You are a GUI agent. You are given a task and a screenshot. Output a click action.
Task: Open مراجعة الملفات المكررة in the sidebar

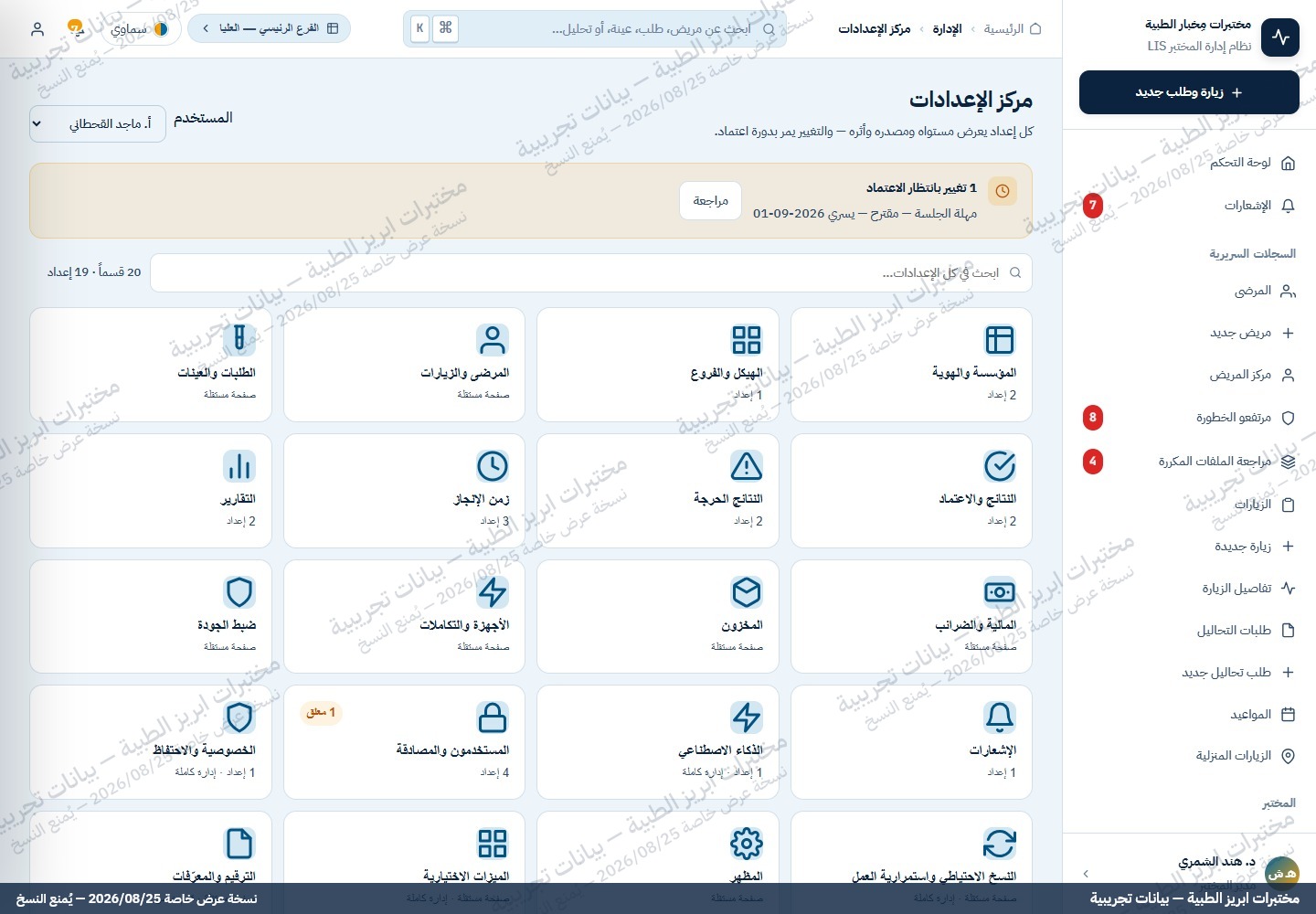click(x=1189, y=462)
